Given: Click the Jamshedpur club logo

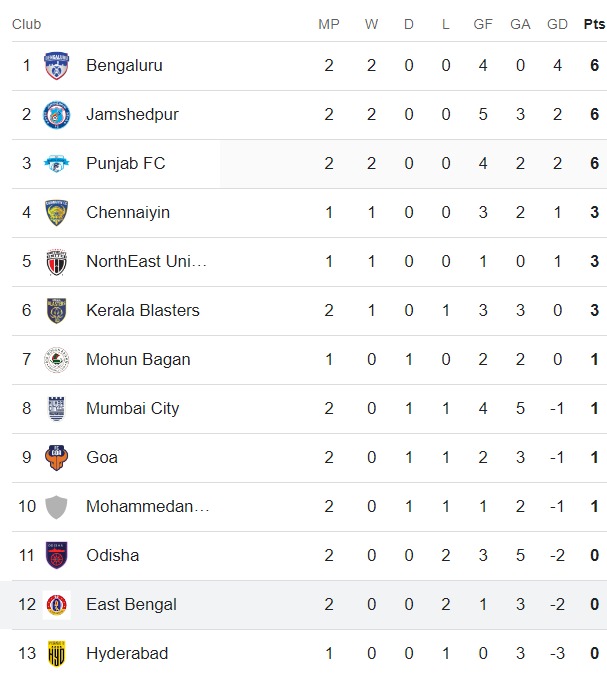Looking at the screenshot, I should pyautogui.click(x=57, y=115).
